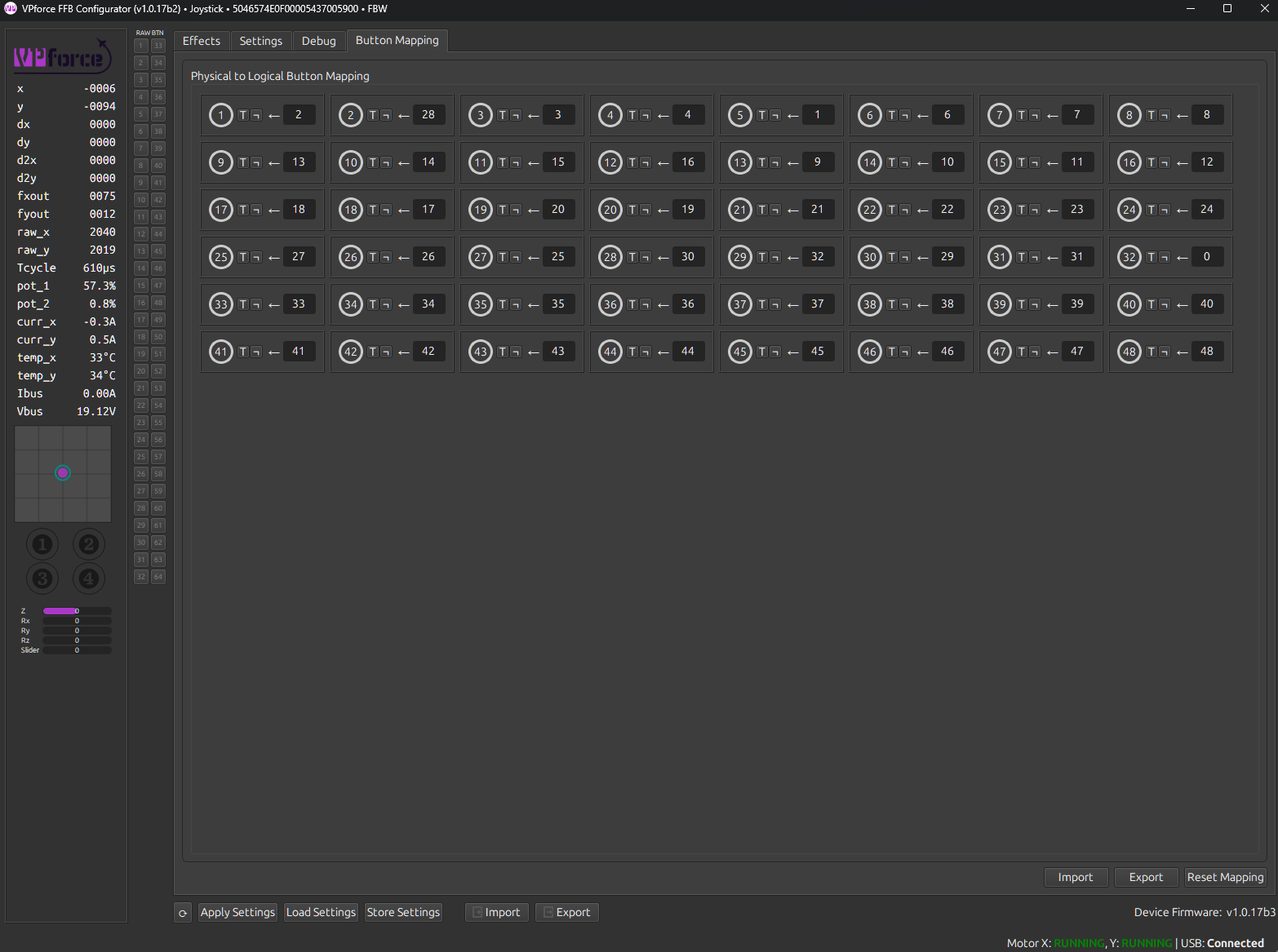
Task: Click the logical number field for button 29
Action: pyautogui.click(x=818, y=257)
